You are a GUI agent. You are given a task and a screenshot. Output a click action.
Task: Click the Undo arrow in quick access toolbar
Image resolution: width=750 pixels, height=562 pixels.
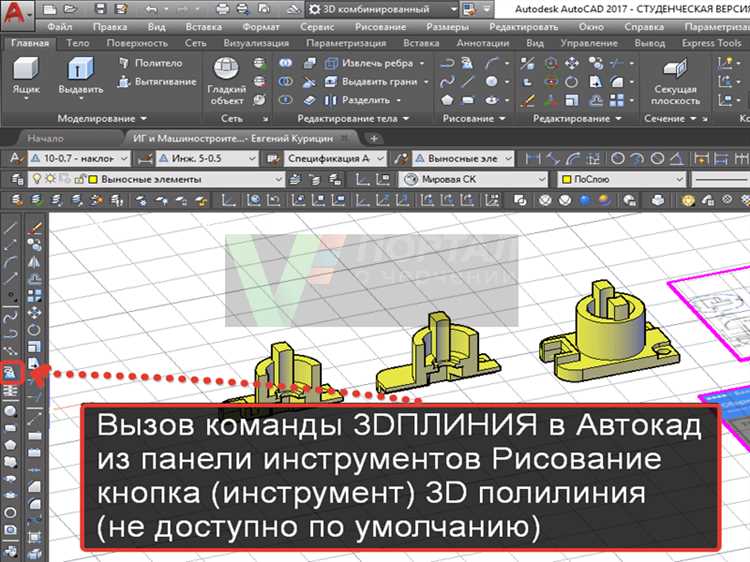coord(151,9)
